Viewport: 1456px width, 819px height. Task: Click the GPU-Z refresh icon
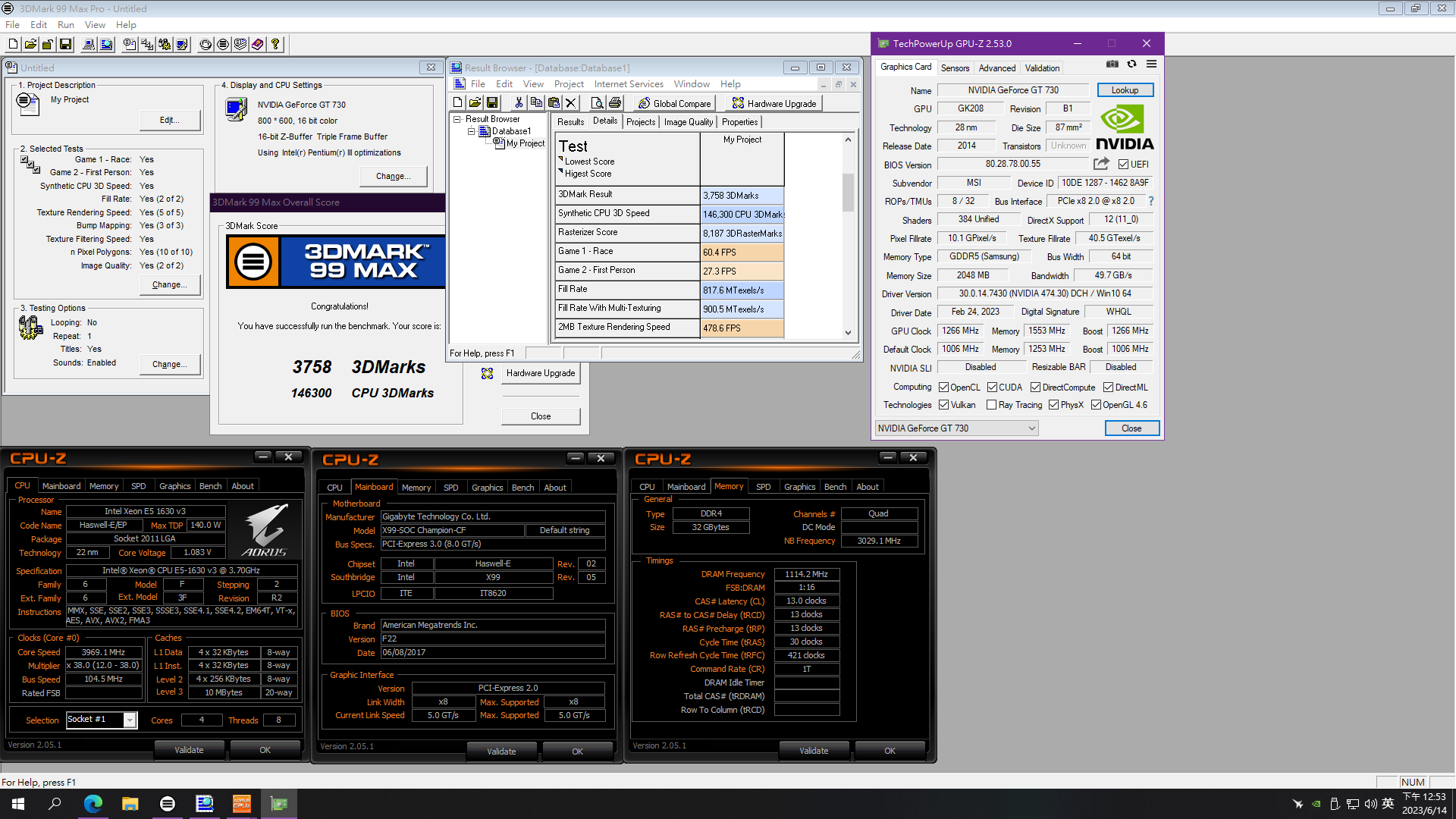(1131, 65)
